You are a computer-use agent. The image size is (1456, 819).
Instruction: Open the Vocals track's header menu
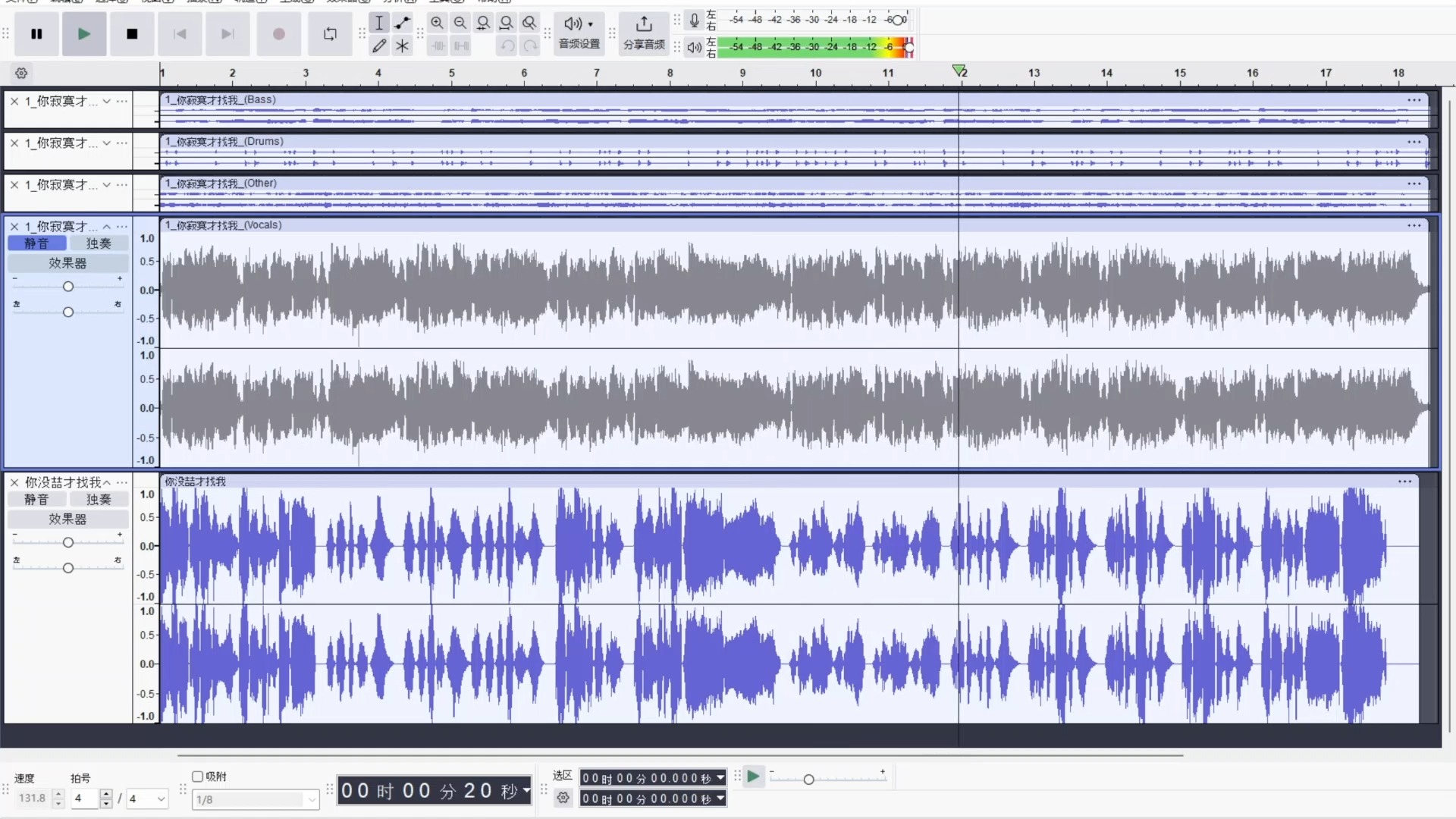coord(122,227)
